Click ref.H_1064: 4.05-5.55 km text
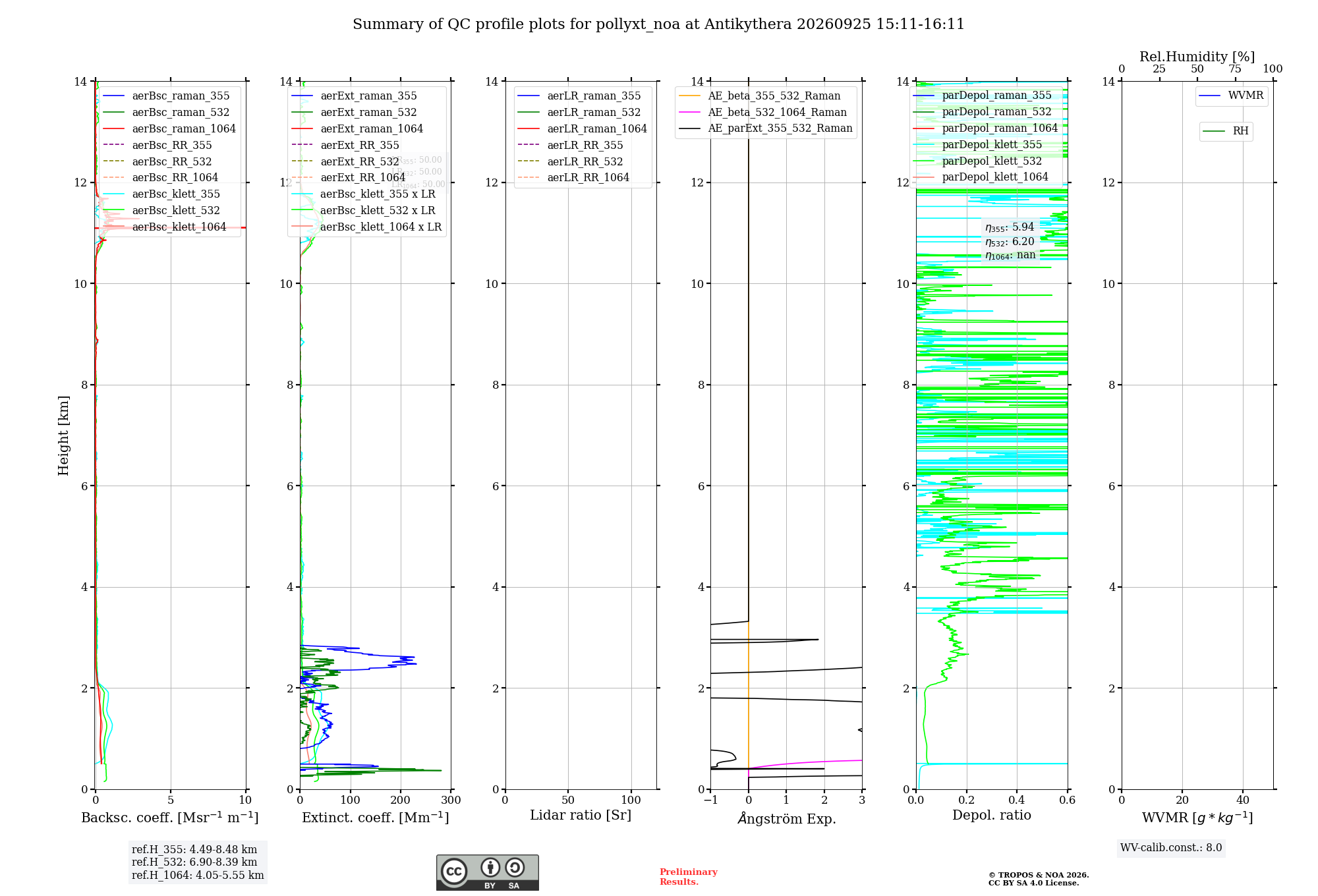Image resolution: width=1318 pixels, height=896 pixels. [x=198, y=876]
